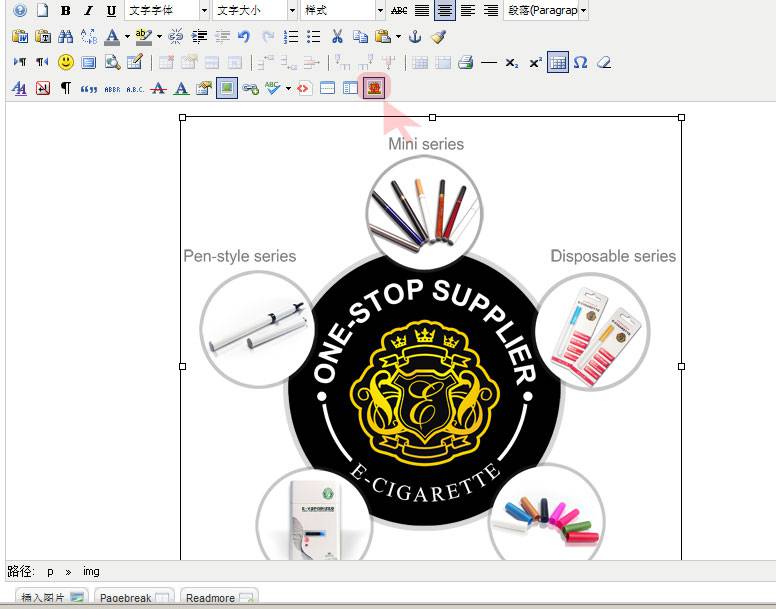The image size is (776, 609).
Task: Click the anchor icon
Action: coord(416,37)
